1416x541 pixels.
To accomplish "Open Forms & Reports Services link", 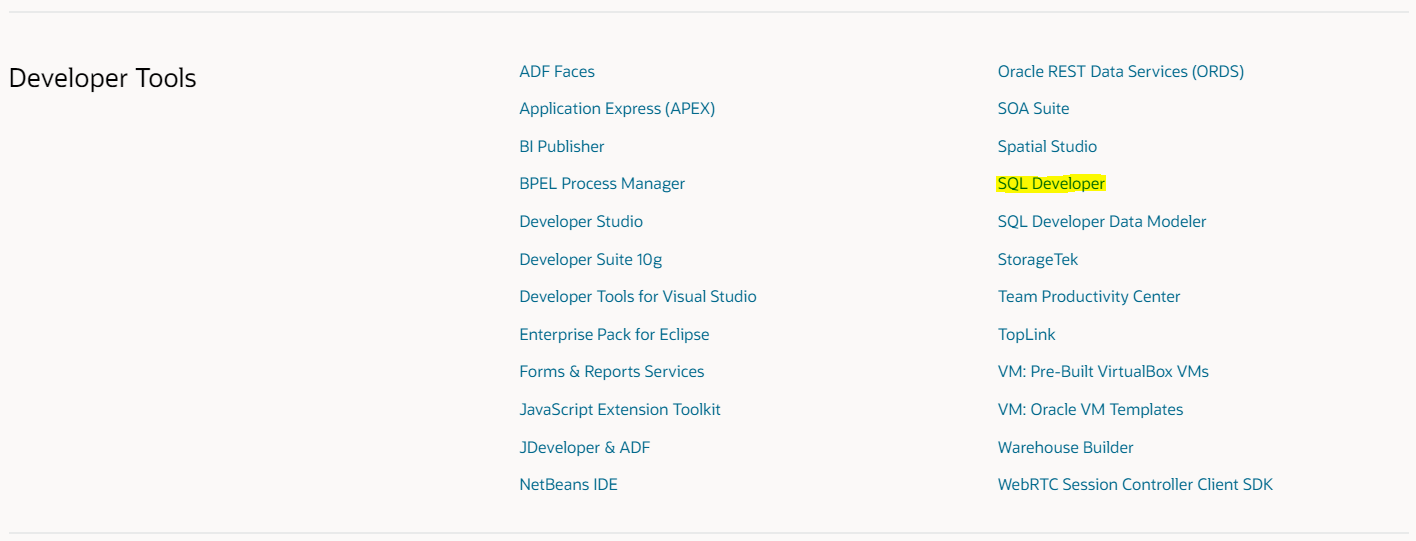I will coord(612,371).
